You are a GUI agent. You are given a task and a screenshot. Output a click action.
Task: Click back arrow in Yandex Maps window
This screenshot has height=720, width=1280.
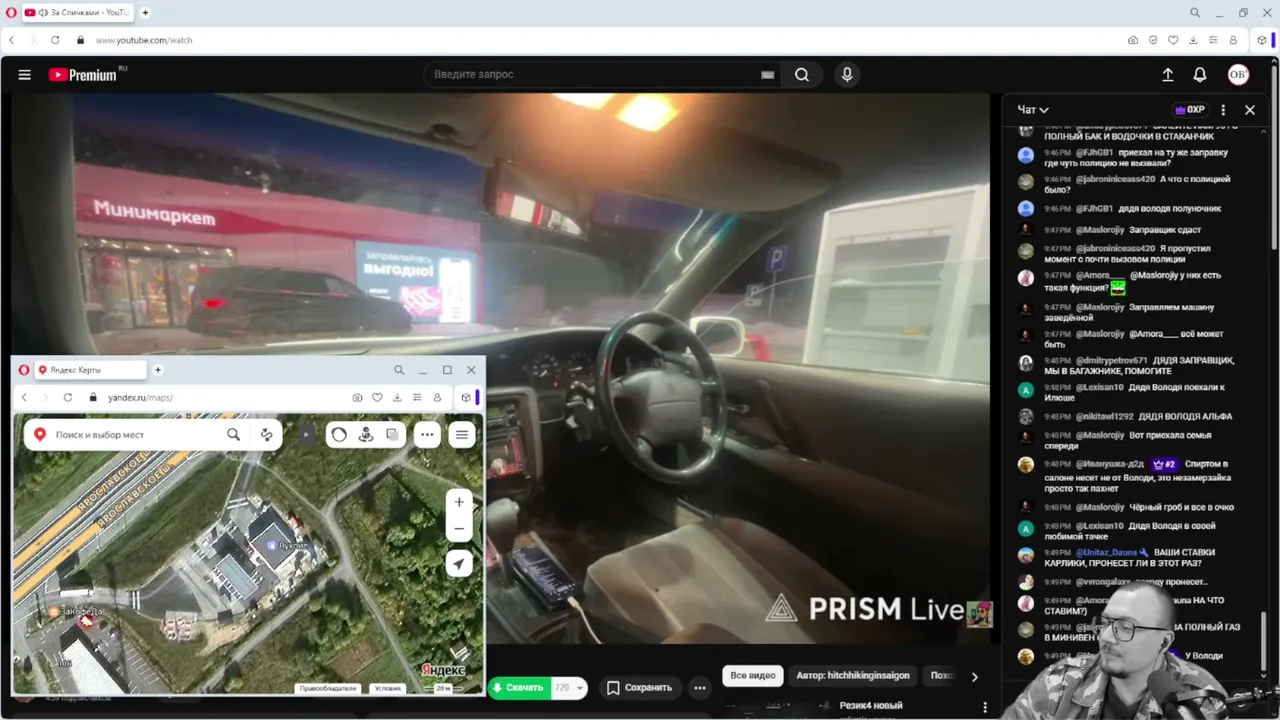pyautogui.click(x=24, y=397)
